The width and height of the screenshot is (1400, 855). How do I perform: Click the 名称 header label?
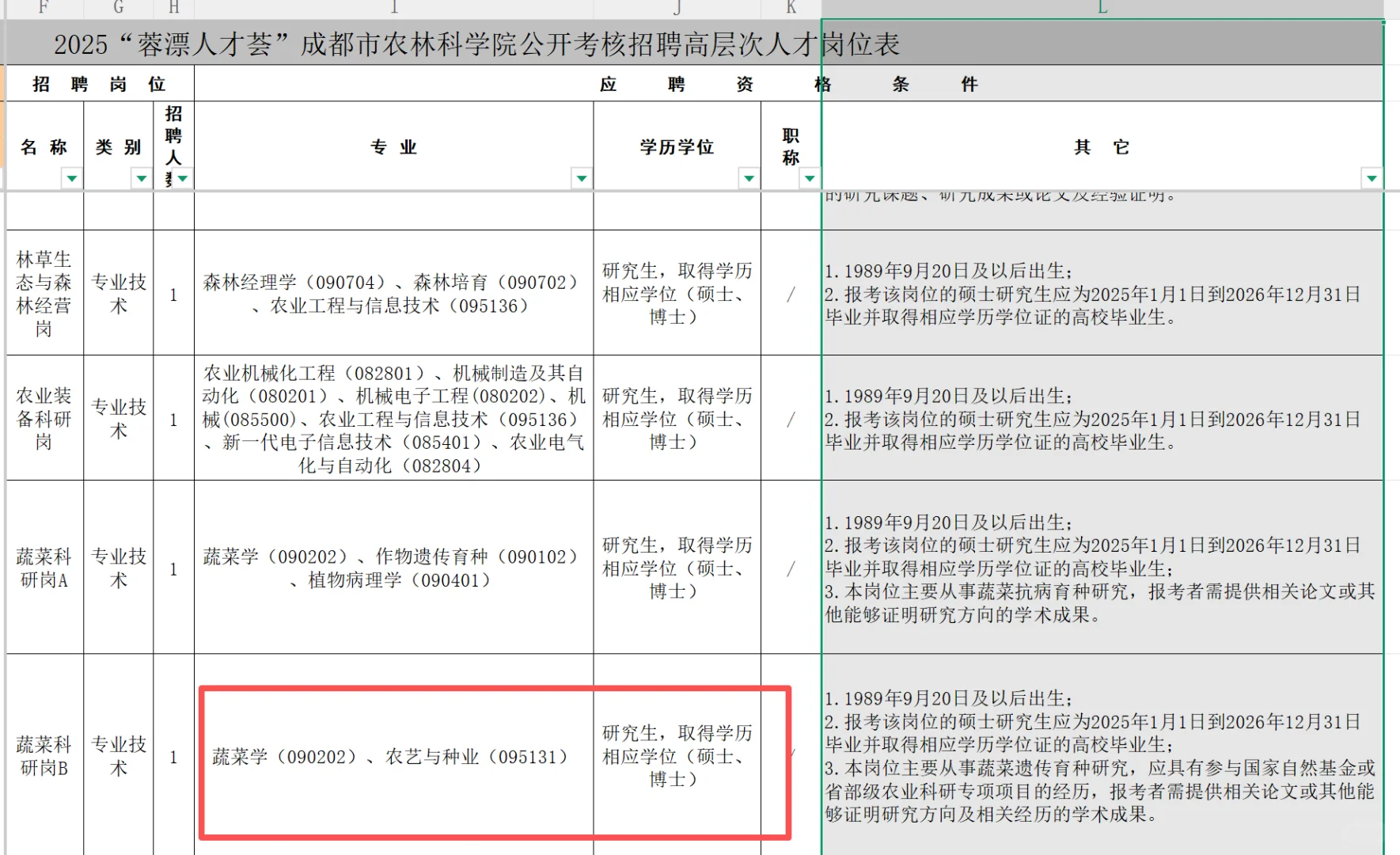tap(44, 147)
